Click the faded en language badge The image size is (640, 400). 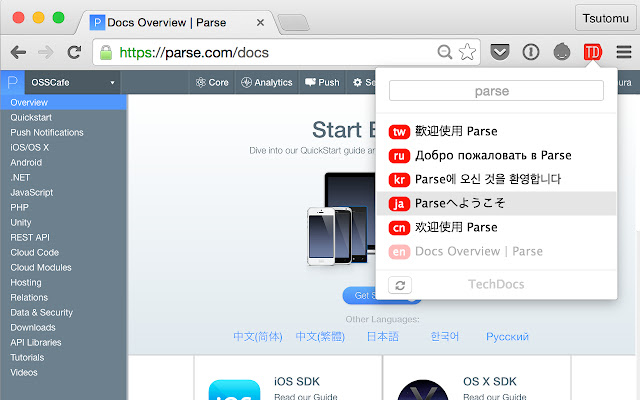point(399,252)
